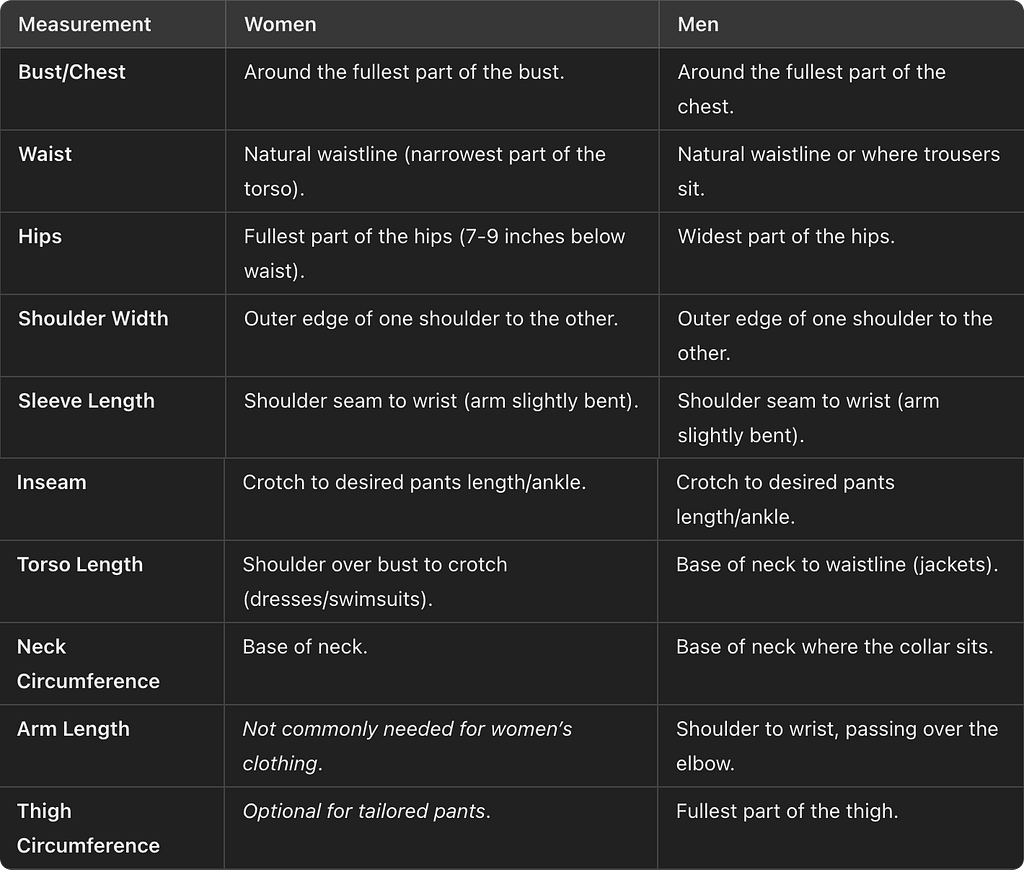Image resolution: width=1024 pixels, height=870 pixels.
Task: Select the Torso Length row label
Action: click(x=80, y=565)
